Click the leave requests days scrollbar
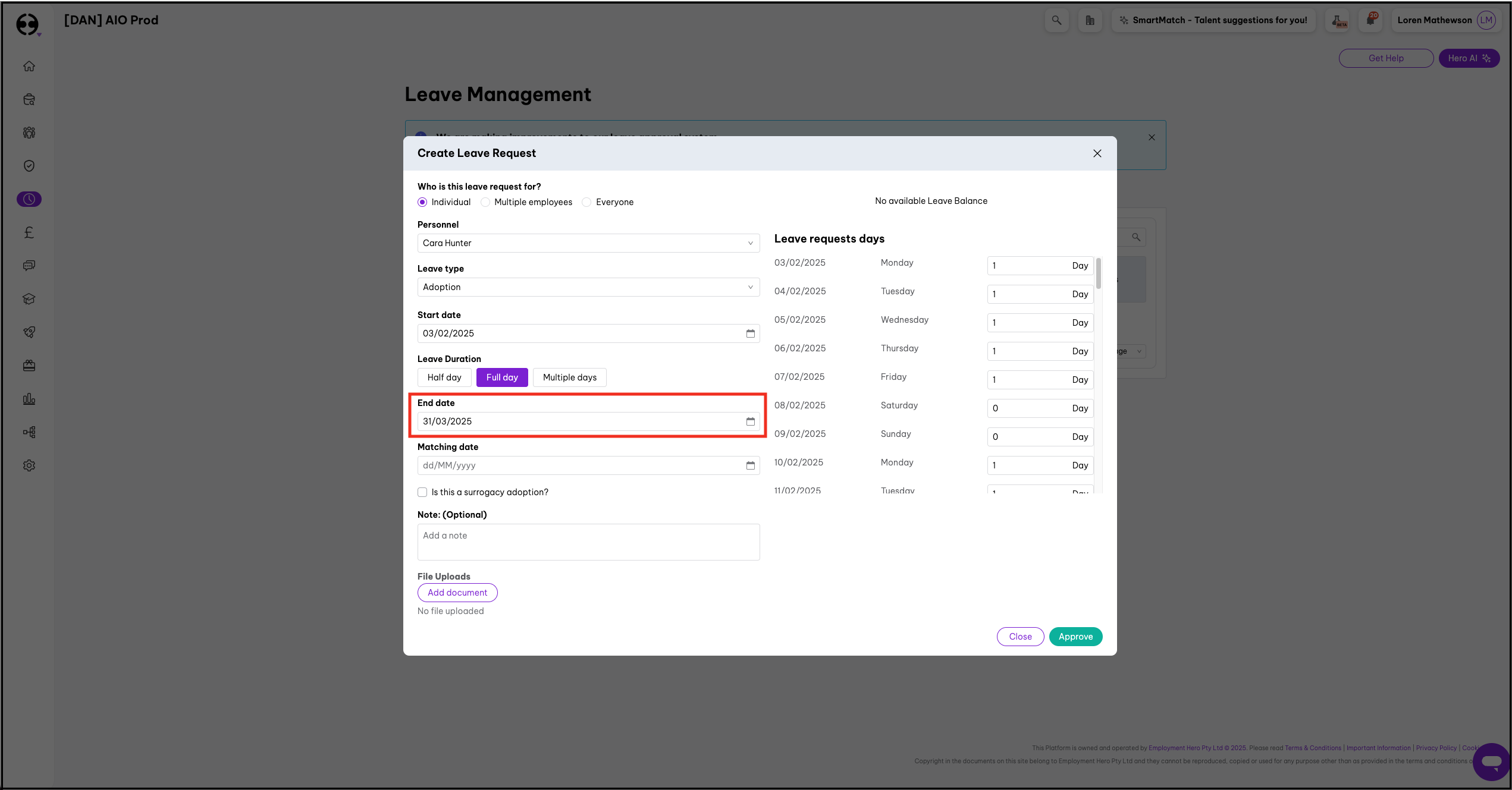1512x790 pixels. pyautogui.click(x=1098, y=273)
